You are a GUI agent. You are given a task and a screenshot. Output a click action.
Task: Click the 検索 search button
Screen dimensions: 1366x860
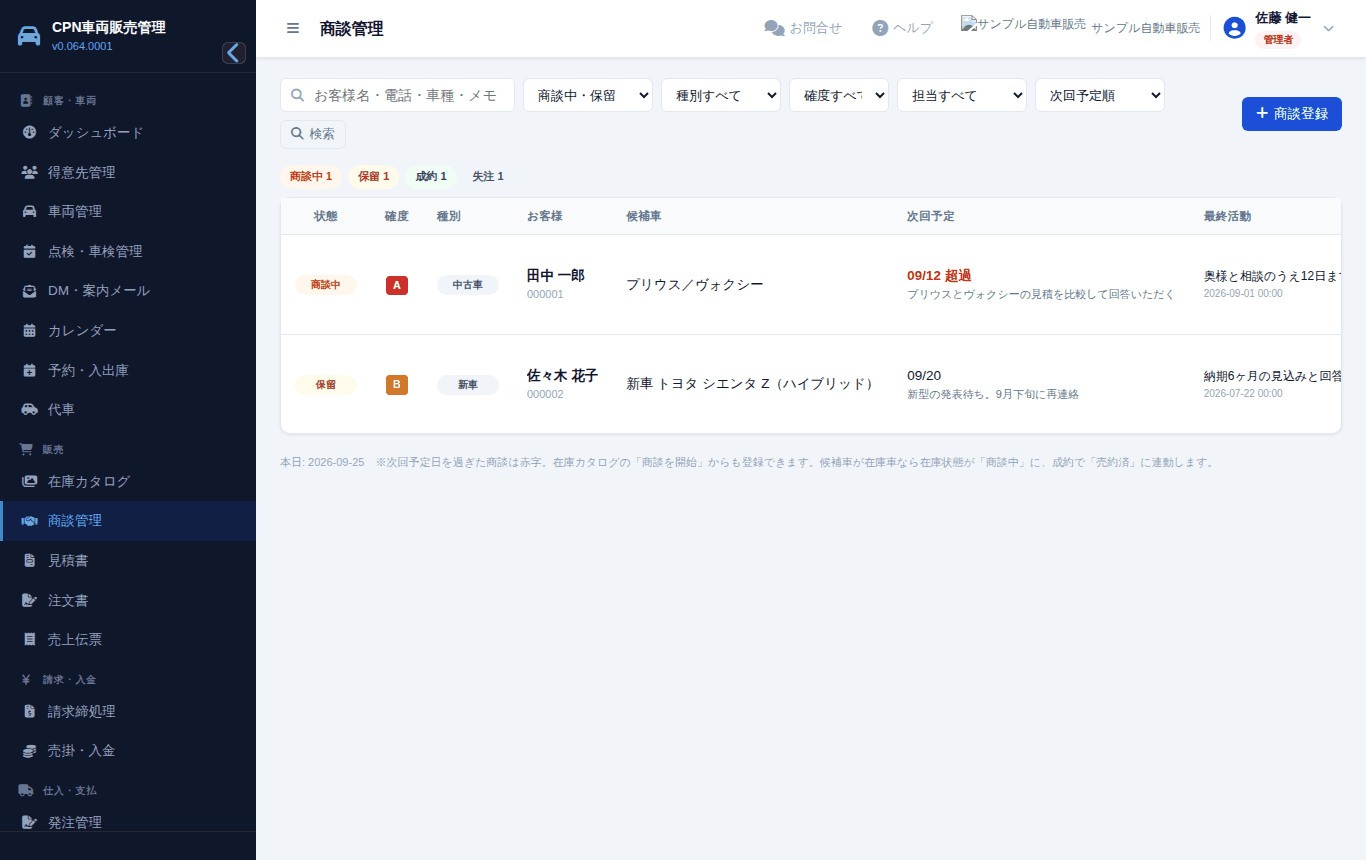[x=313, y=134]
